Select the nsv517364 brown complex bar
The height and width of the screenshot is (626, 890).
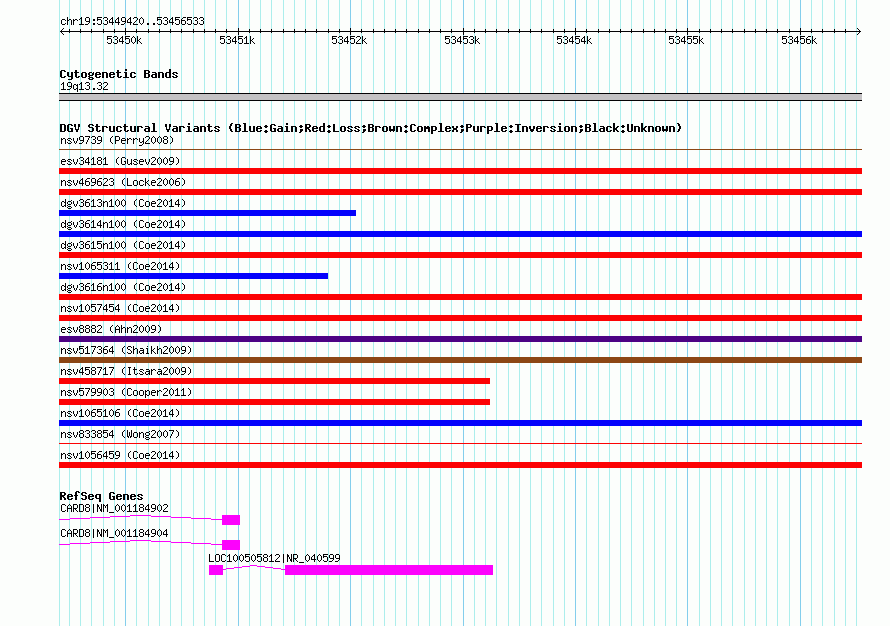click(x=460, y=360)
